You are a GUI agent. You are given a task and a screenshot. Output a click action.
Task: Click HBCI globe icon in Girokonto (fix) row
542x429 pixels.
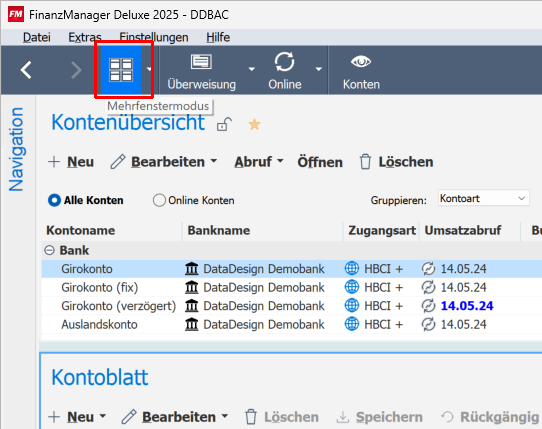pos(352,287)
